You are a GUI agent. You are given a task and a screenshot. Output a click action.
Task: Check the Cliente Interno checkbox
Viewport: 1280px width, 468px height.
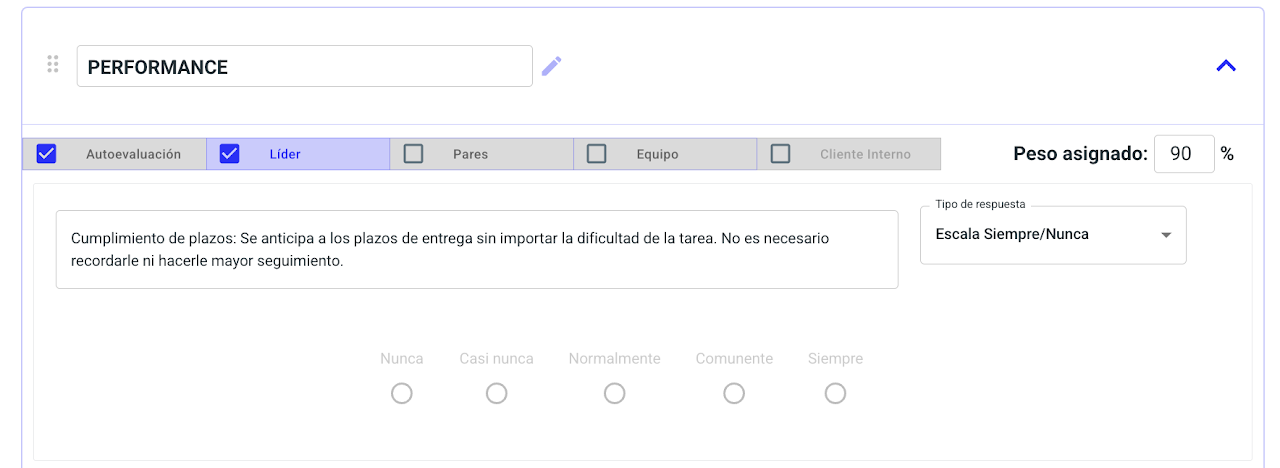click(781, 154)
